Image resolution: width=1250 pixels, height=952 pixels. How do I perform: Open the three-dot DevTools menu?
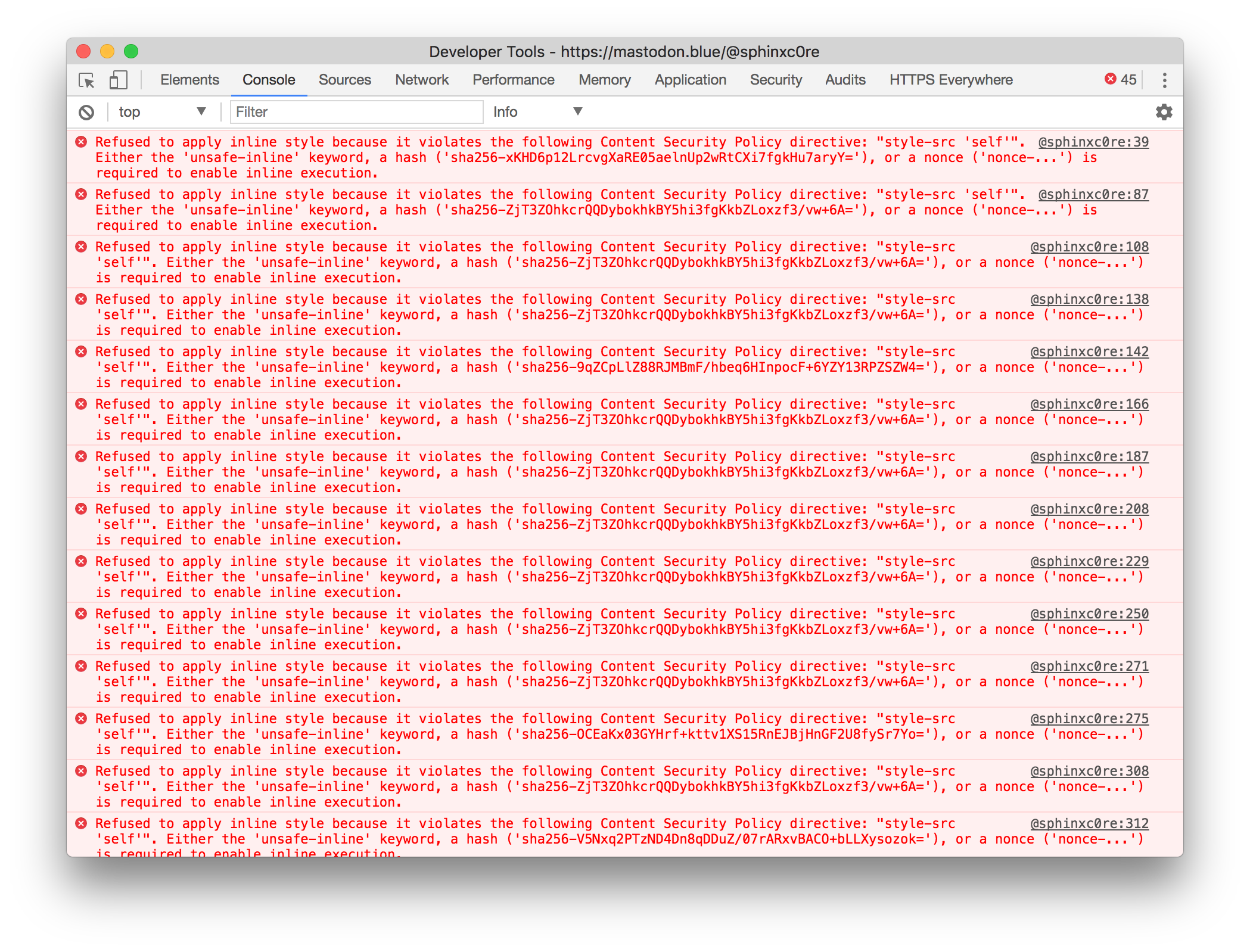pyautogui.click(x=1164, y=80)
